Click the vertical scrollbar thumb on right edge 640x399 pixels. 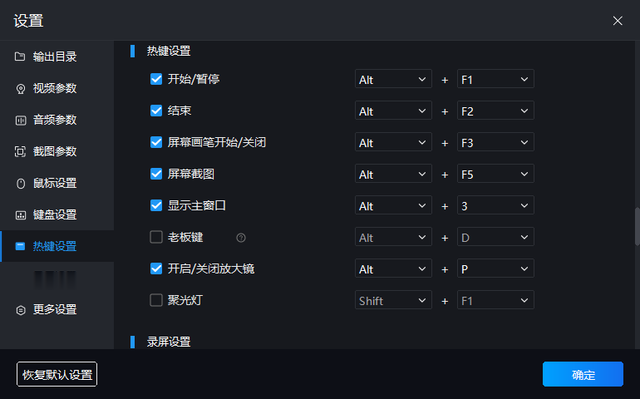[x=637, y=227]
